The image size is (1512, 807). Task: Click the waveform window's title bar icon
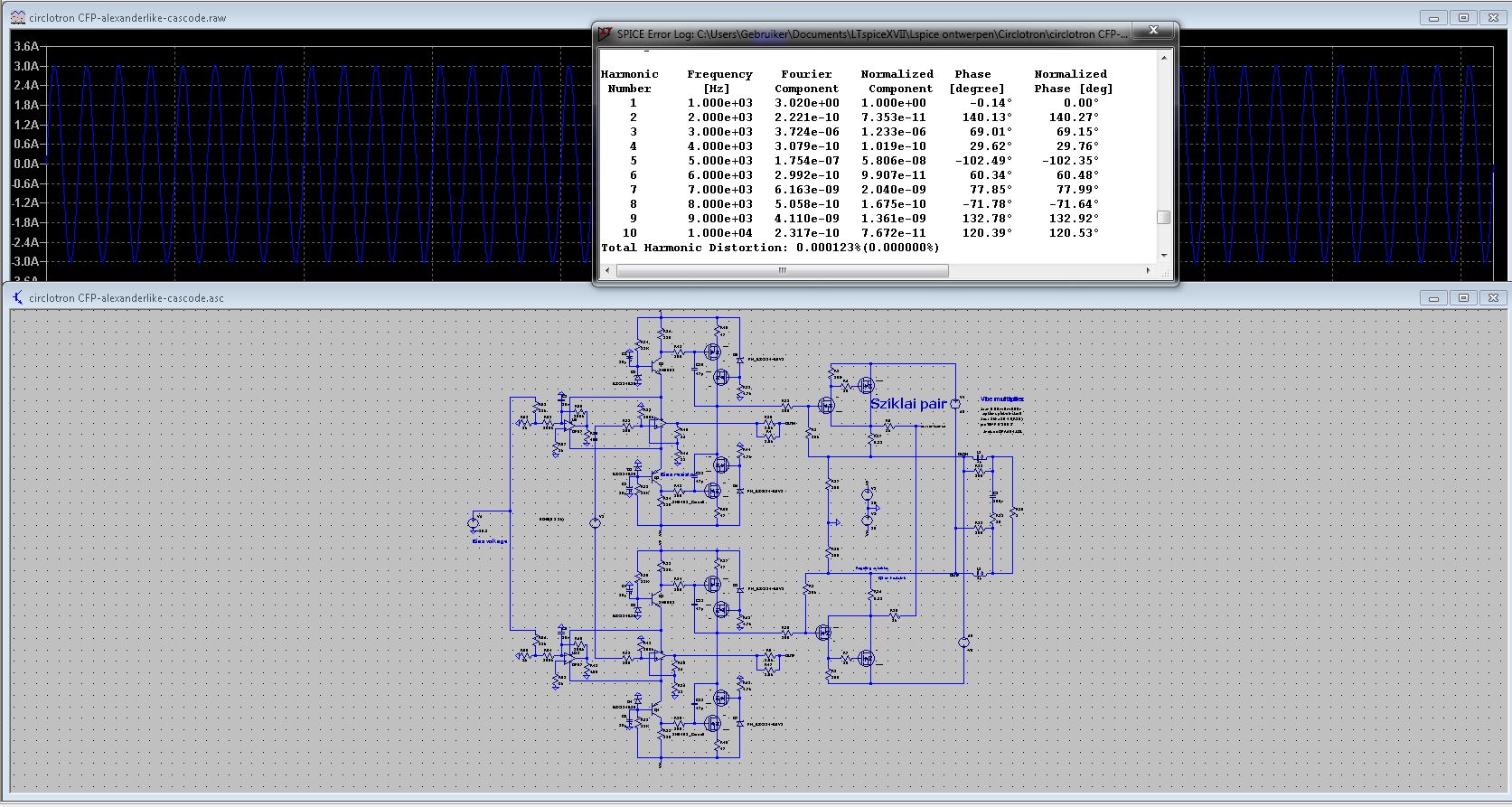click(x=18, y=17)
